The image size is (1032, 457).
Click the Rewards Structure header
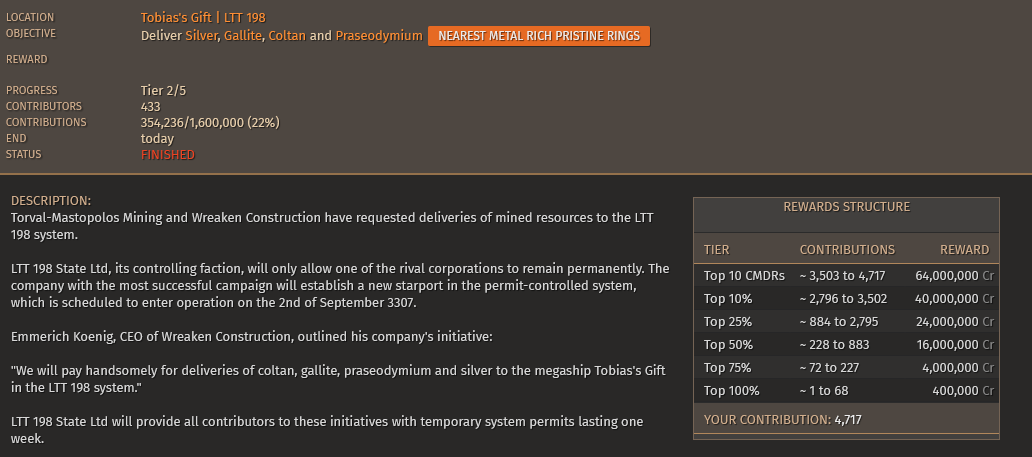pyautogui.click(x=846, y=207)
